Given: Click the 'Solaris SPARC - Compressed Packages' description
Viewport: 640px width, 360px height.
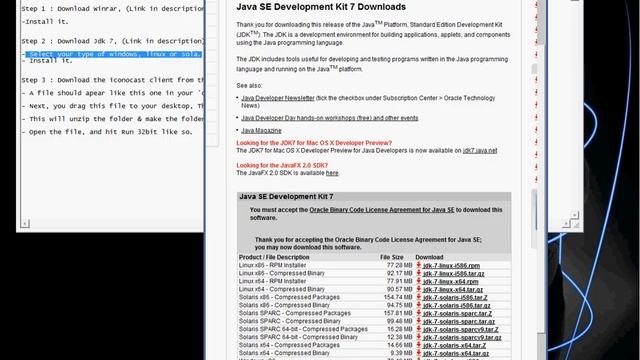Looking at the screenshot, I should (x=295, y=313).
